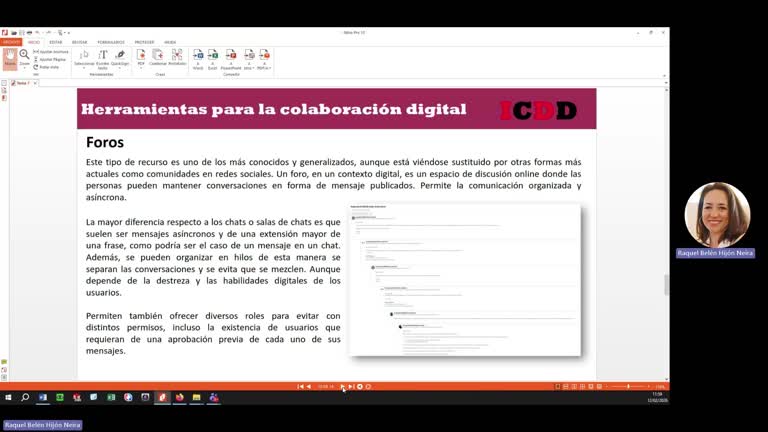Viewport: 768px width, 432px height.
Task: Switch to the INICIO ribbon tab
Action: click(x=34, y=42)
